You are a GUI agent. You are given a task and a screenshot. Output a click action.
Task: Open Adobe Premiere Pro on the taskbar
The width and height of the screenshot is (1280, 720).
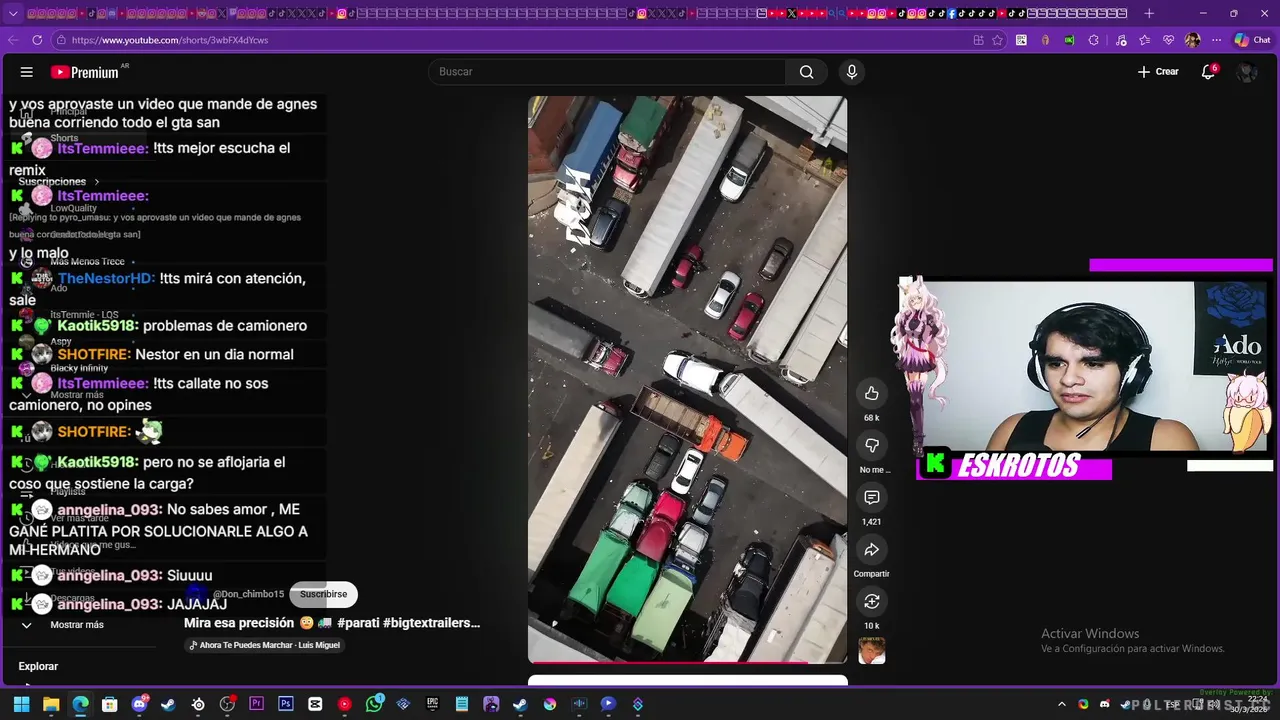pyautogui.click(x=257, y=704)
